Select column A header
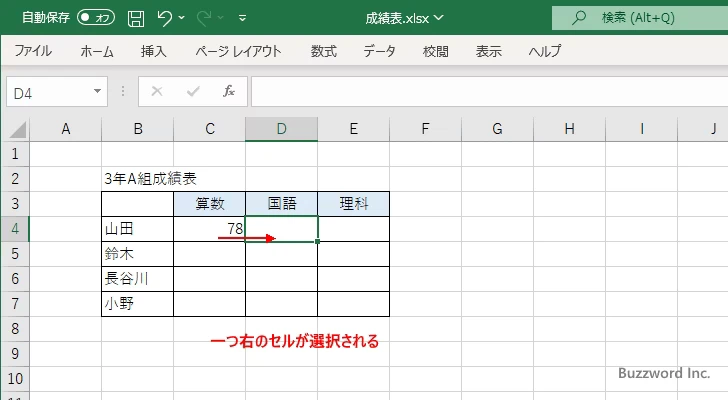Image resolution: width=728 pixels, height=400 pixels. 65,129
